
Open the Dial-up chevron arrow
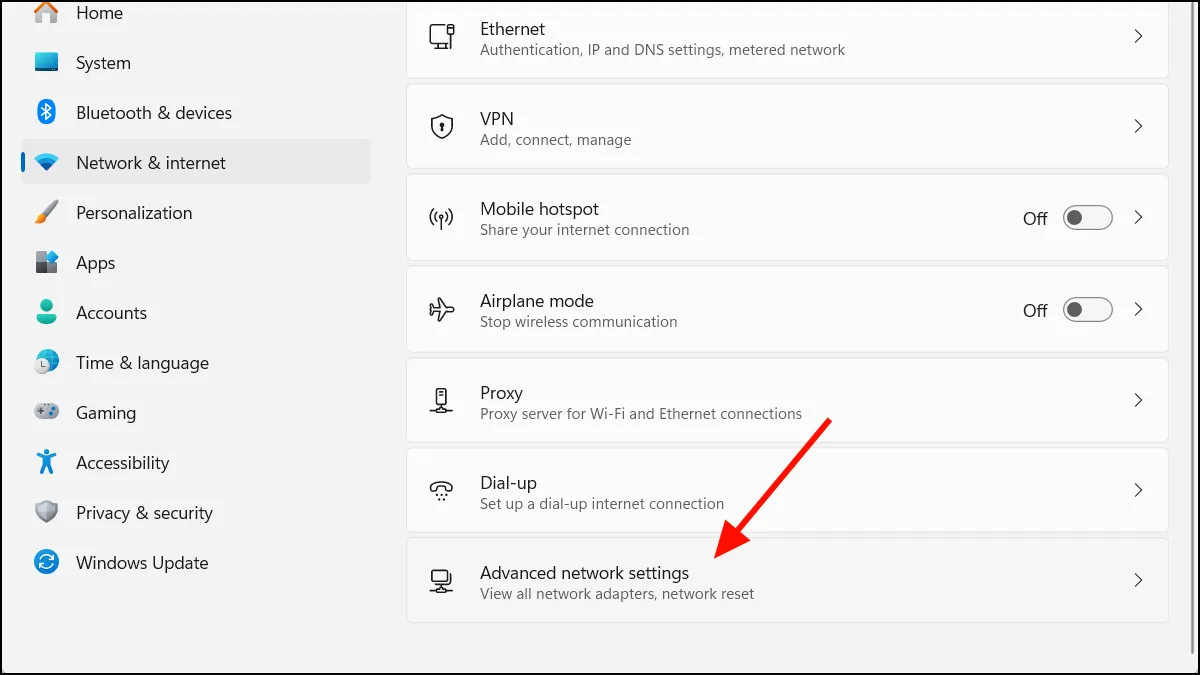point(1138,490)
